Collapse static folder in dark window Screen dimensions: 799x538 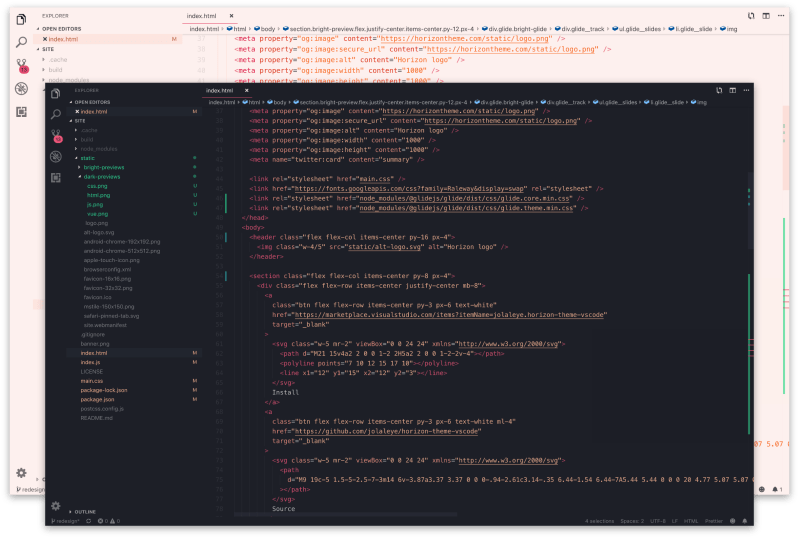point(85,158)
